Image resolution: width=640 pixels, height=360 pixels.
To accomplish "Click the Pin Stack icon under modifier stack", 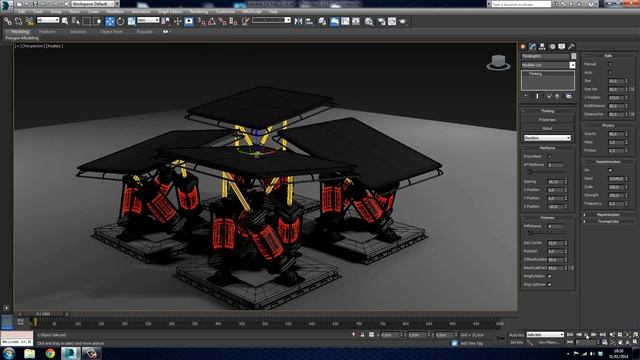I will 526,96.
